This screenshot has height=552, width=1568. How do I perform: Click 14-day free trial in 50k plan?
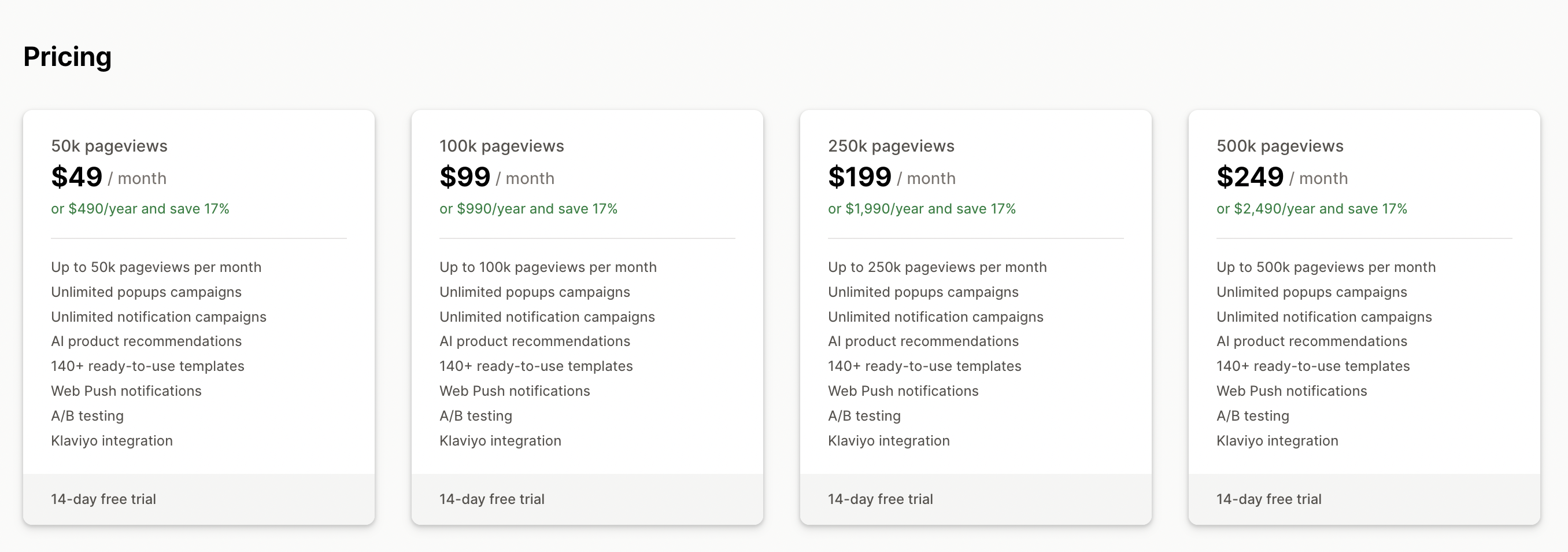pyautogui.click(x=103, y=499)
